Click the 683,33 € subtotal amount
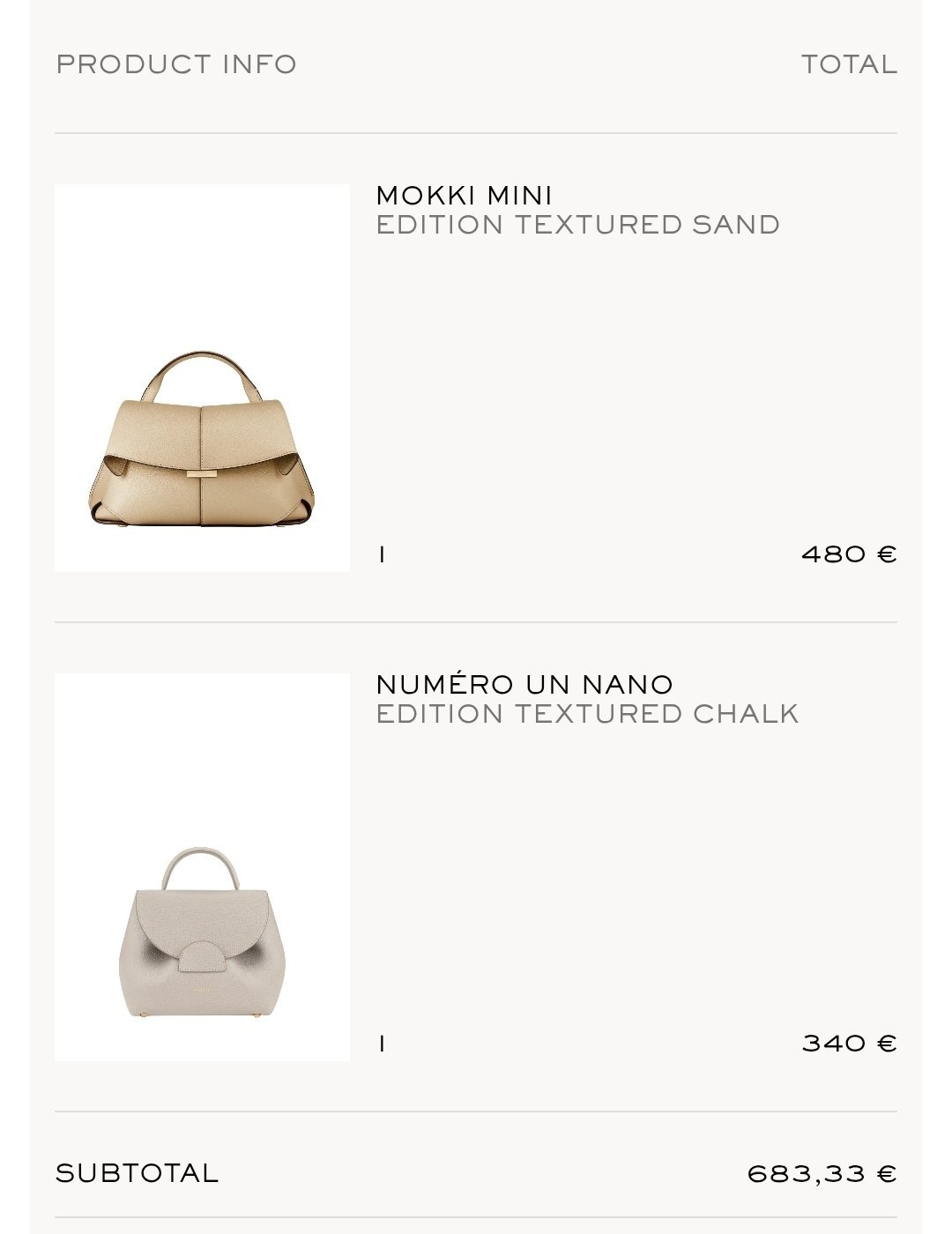The width and height of the screenshot is (952, 1234). (822, 1174)
